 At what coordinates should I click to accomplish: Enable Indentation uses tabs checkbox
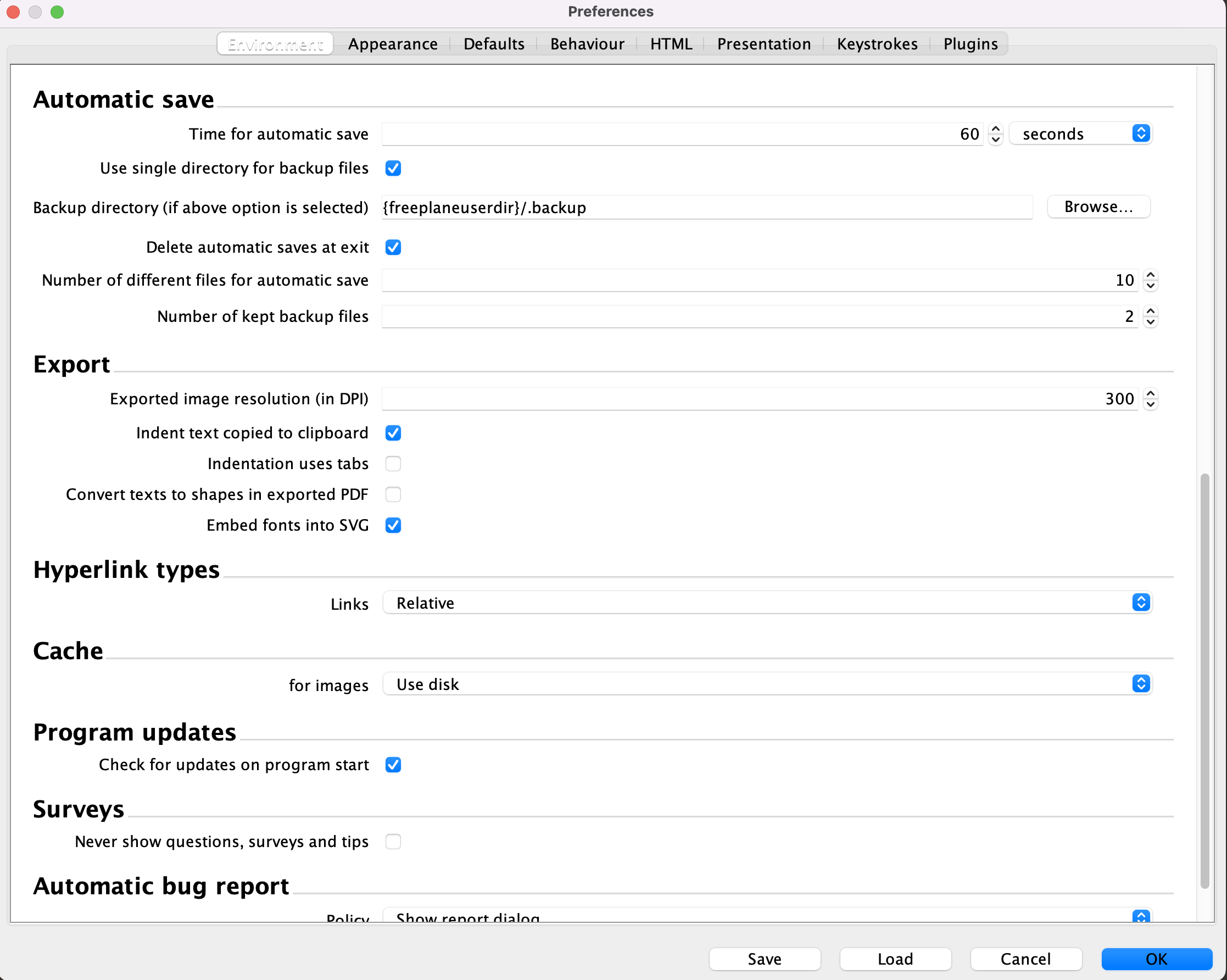(393, 464)
